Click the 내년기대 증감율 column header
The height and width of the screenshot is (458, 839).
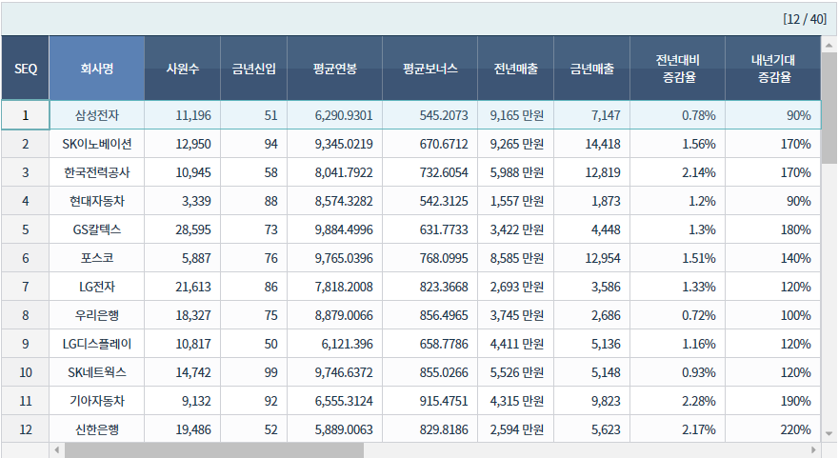pyautogui.click(x=773, y=68)
